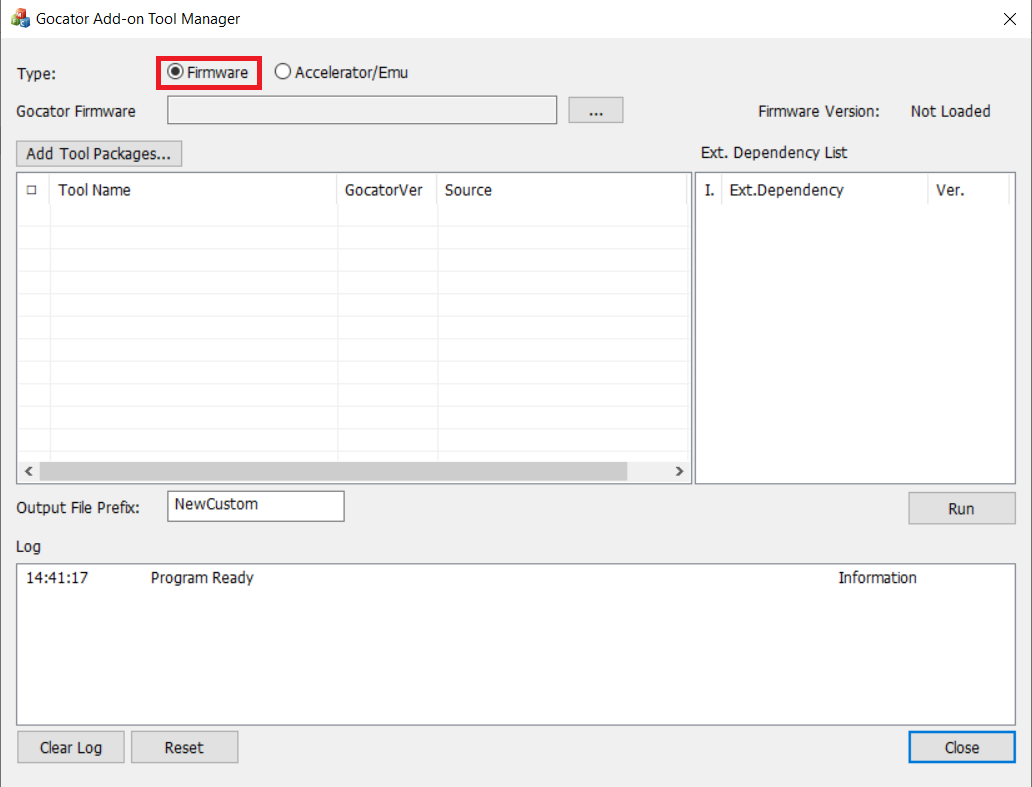Image resolution: width=1032 pixels, height=787 pixels.
Task: Click the 'Program Ready' log entry
Action: point(202,578)
